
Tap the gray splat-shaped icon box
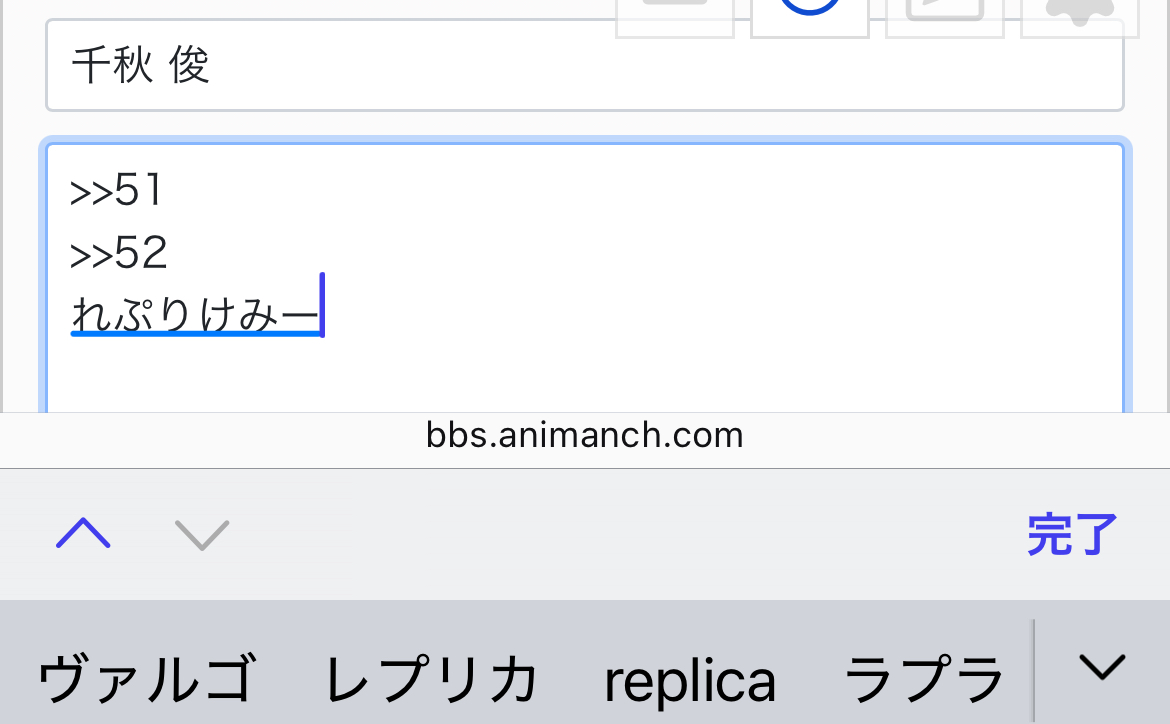pos(1080,16)
